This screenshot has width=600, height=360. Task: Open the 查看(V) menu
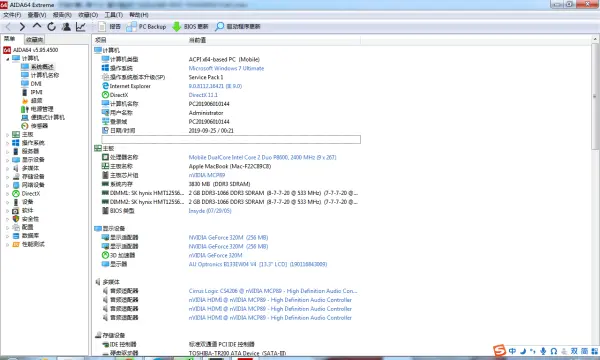point(37,15)
